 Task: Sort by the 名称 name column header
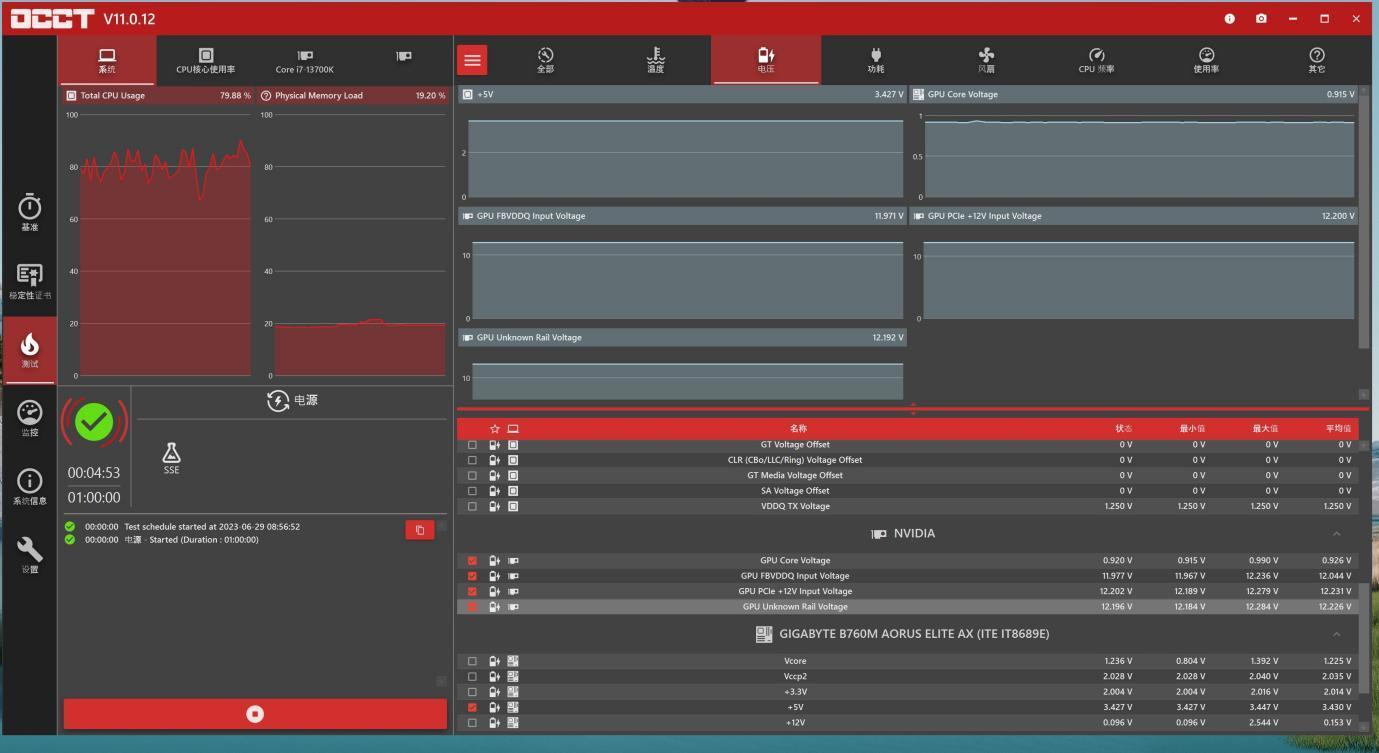coord(798,429)
